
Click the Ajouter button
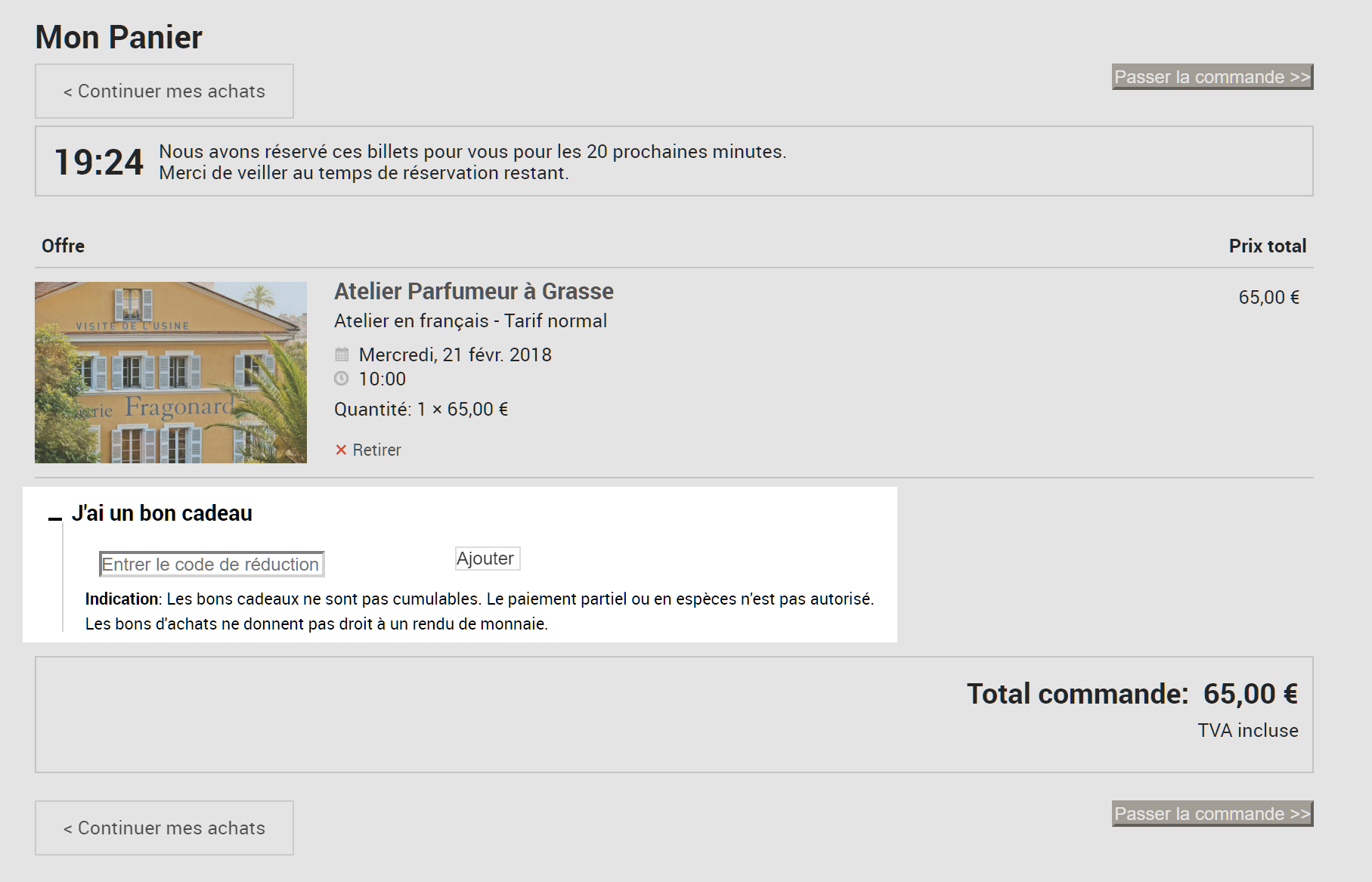[488, 559]
